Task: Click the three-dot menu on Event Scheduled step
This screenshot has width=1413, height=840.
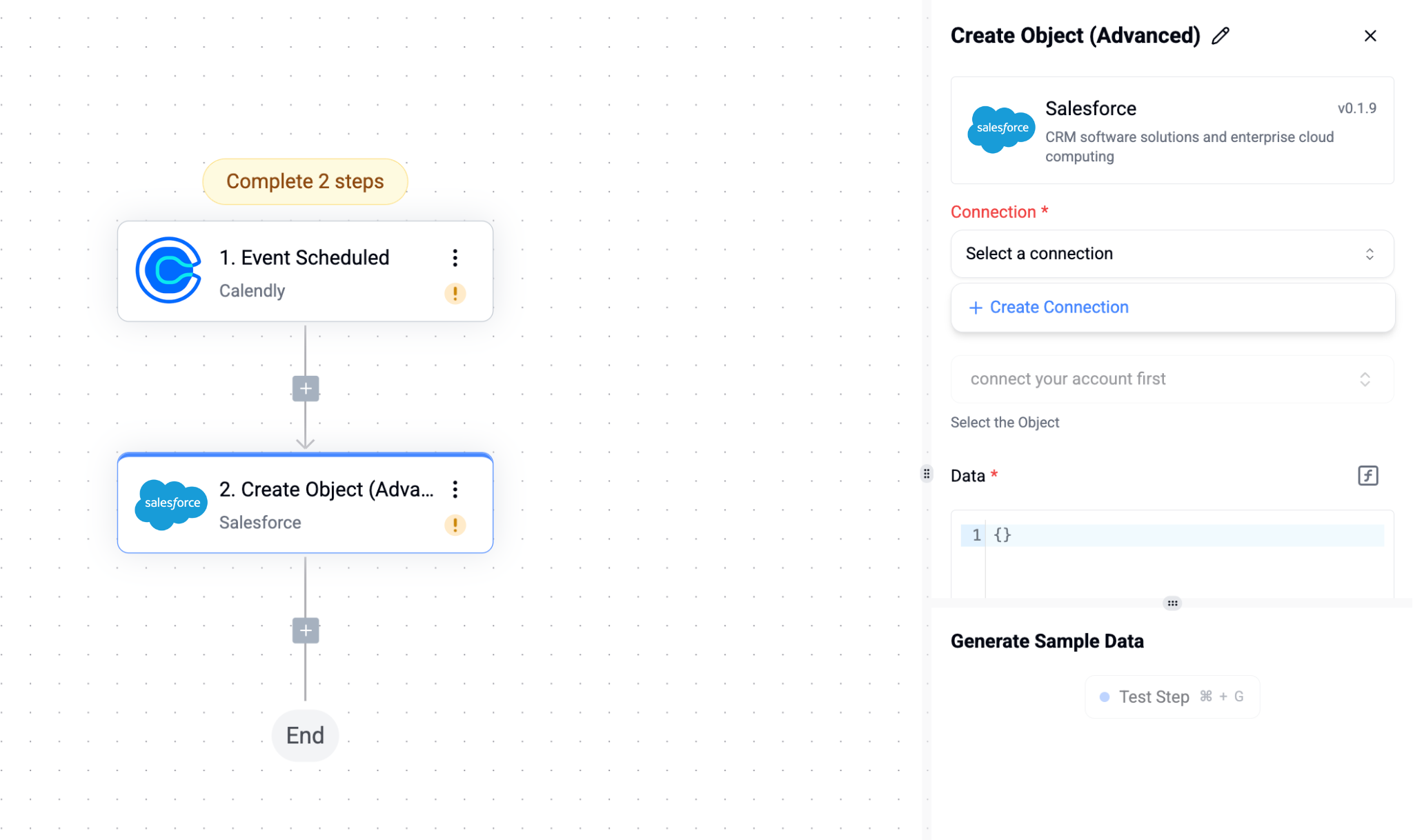Action: [x=455, y=258]
